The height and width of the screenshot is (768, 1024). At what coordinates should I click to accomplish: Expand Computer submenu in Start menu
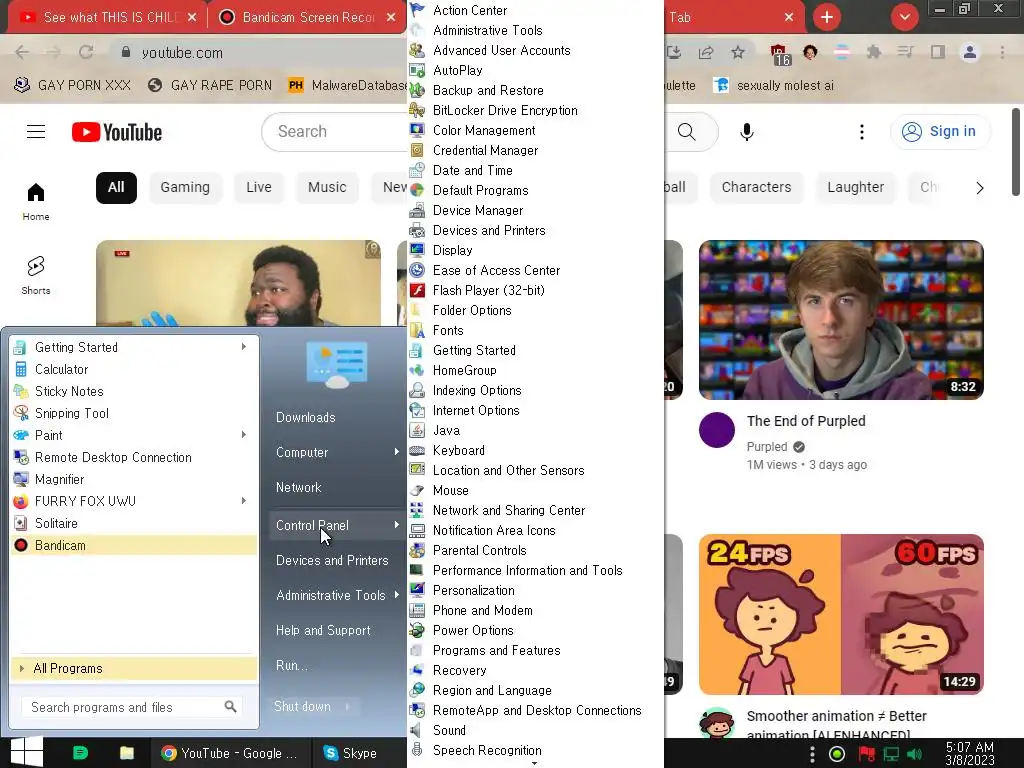point(396,452)
